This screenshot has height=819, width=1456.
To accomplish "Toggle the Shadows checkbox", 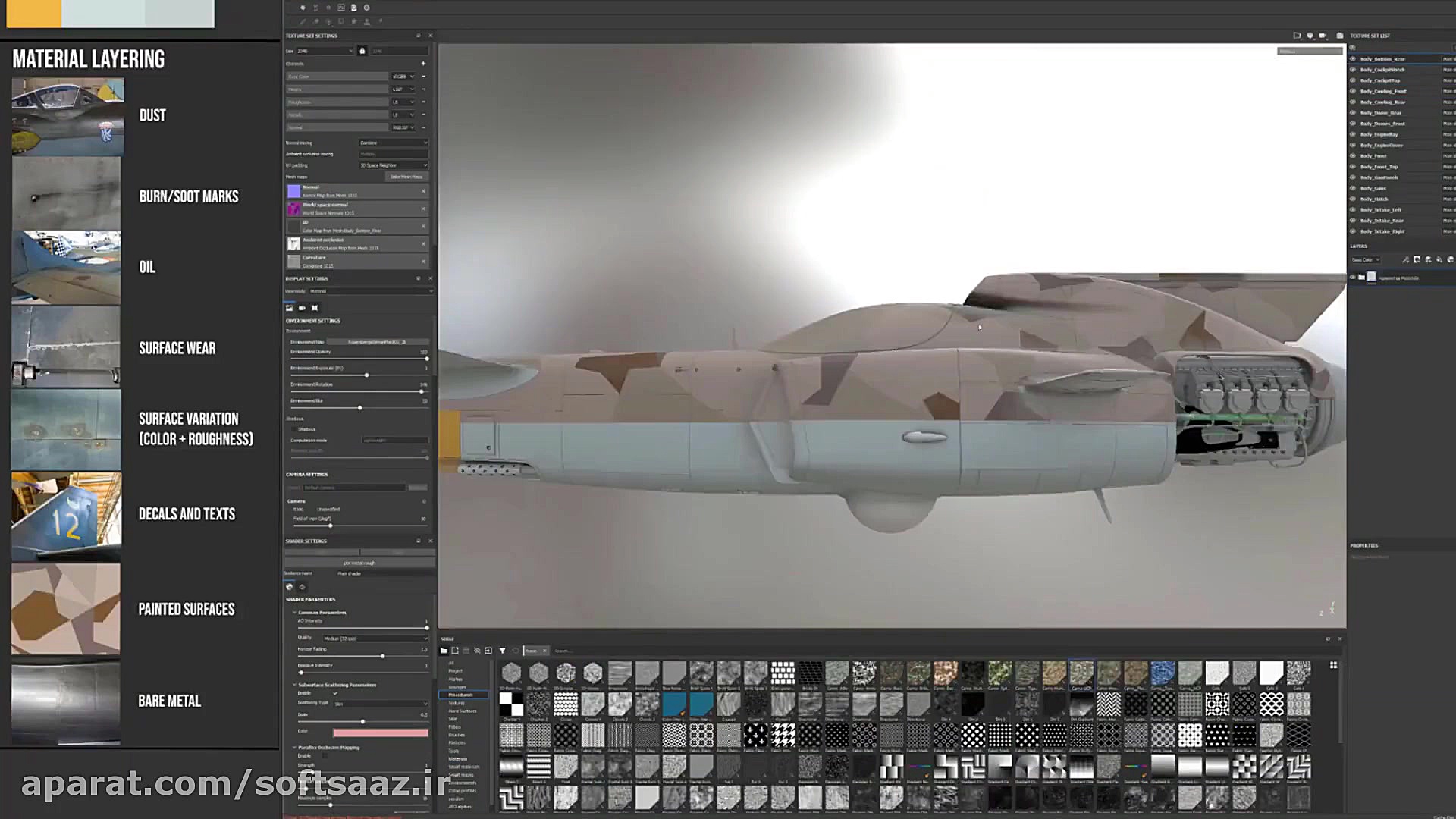I will 294,429.
